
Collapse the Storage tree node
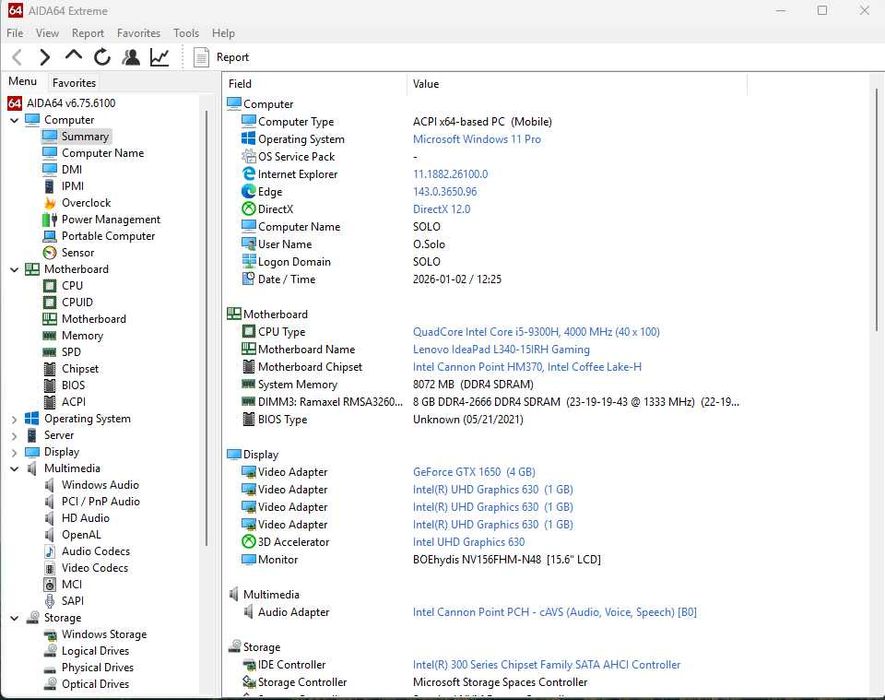tap(14, 619)
